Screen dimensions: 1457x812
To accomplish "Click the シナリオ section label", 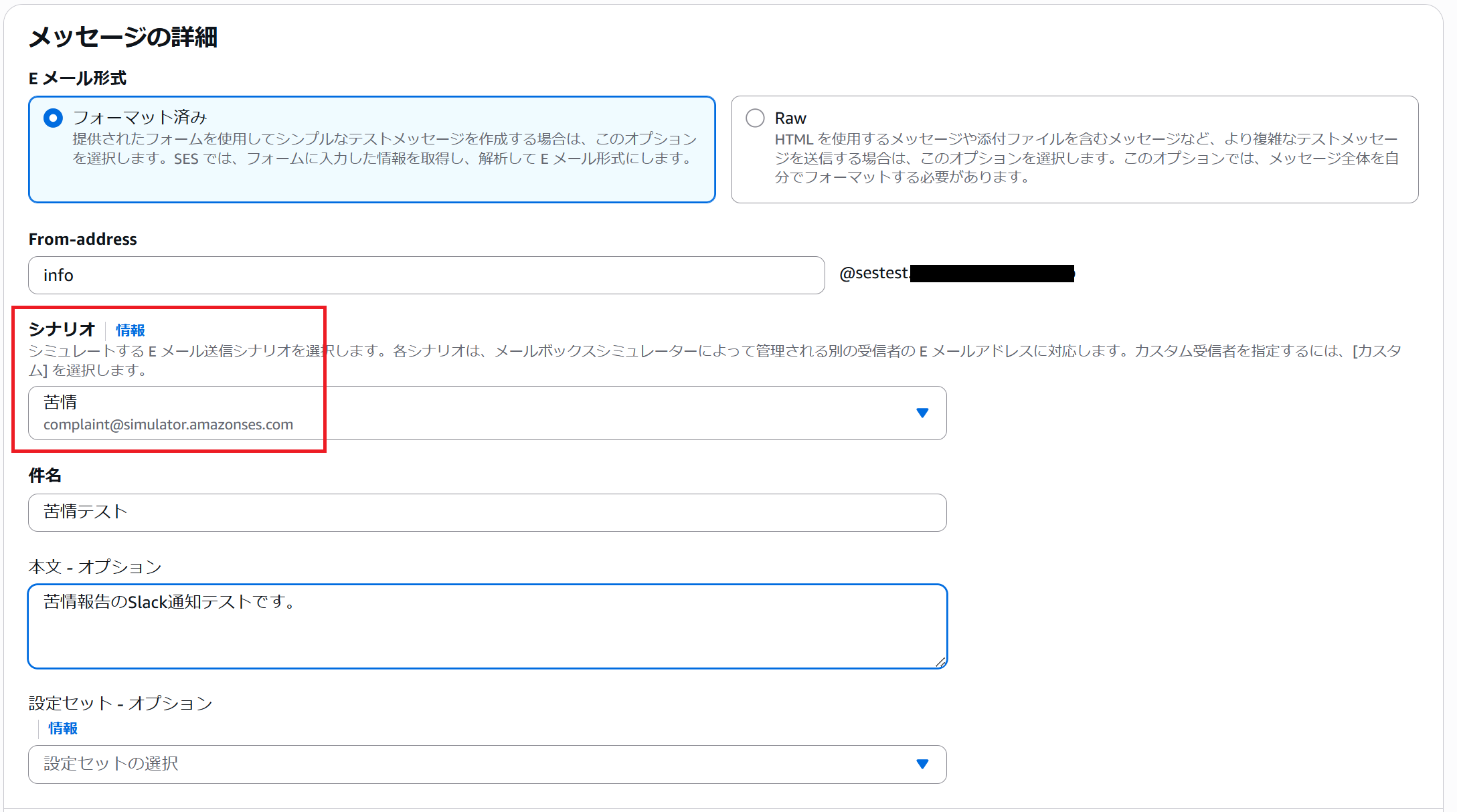I will 62,329.
